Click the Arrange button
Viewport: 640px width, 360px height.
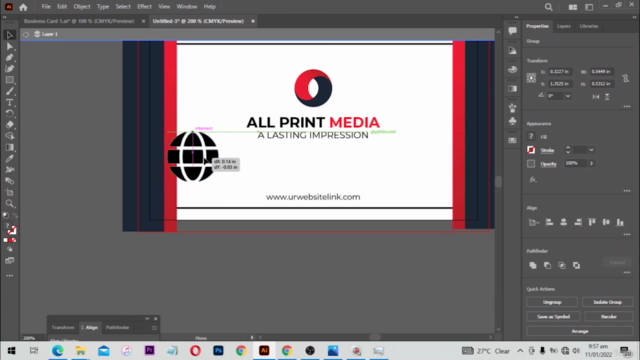[580, 331]
